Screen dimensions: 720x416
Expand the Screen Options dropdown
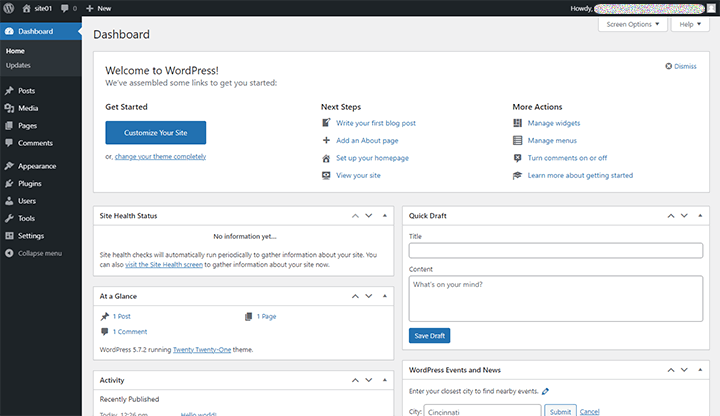(633, 24)
